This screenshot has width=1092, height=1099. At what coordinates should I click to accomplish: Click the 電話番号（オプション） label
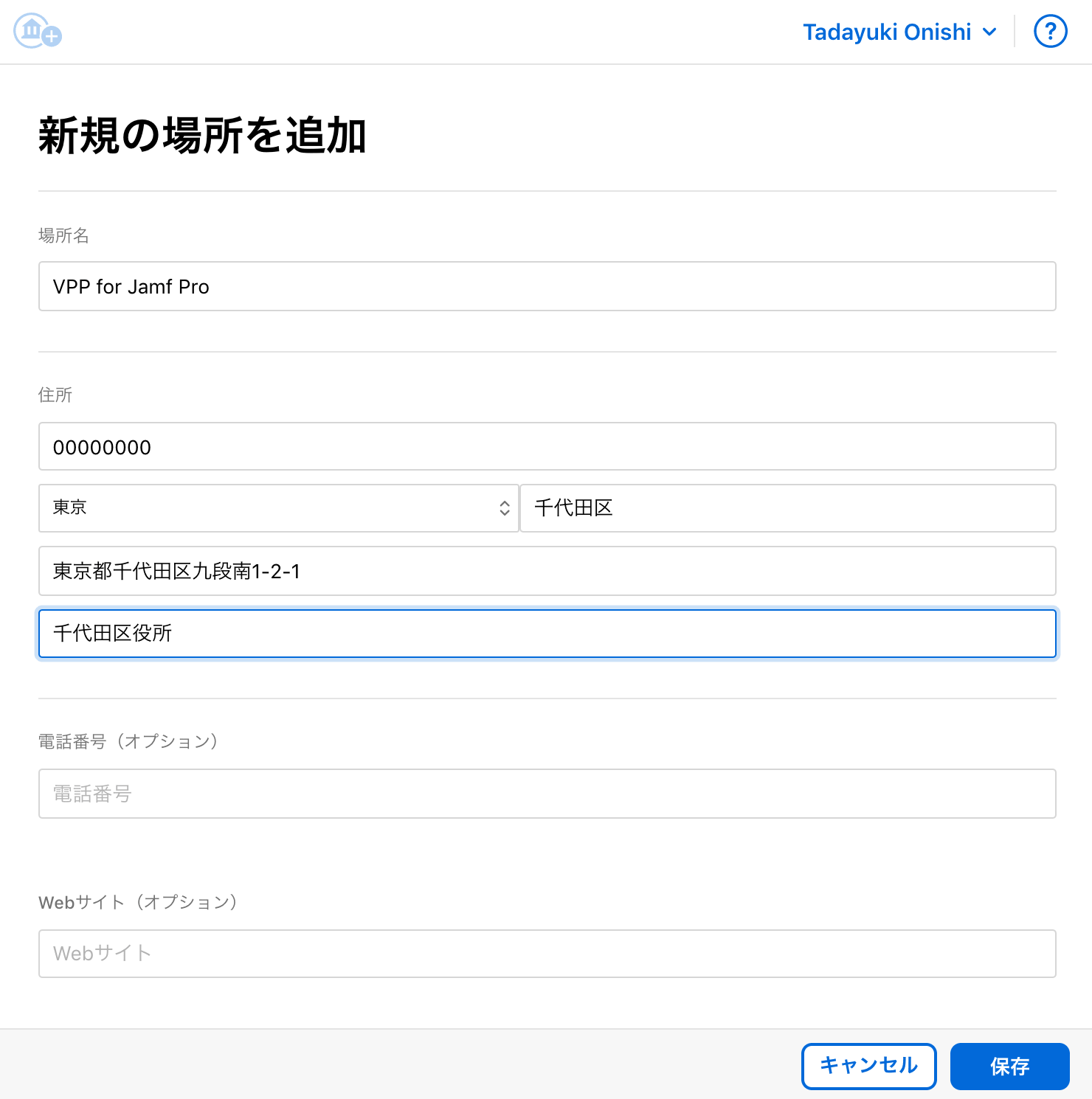click(x=130, y=741)
